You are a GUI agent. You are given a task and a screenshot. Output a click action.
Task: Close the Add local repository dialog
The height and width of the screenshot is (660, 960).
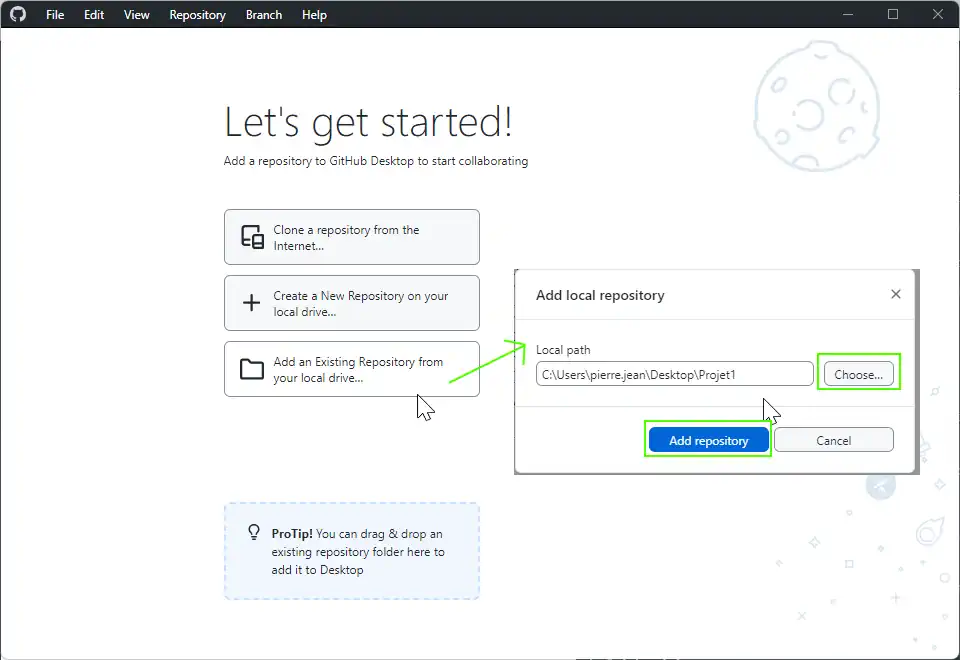[x=896, y=294]
